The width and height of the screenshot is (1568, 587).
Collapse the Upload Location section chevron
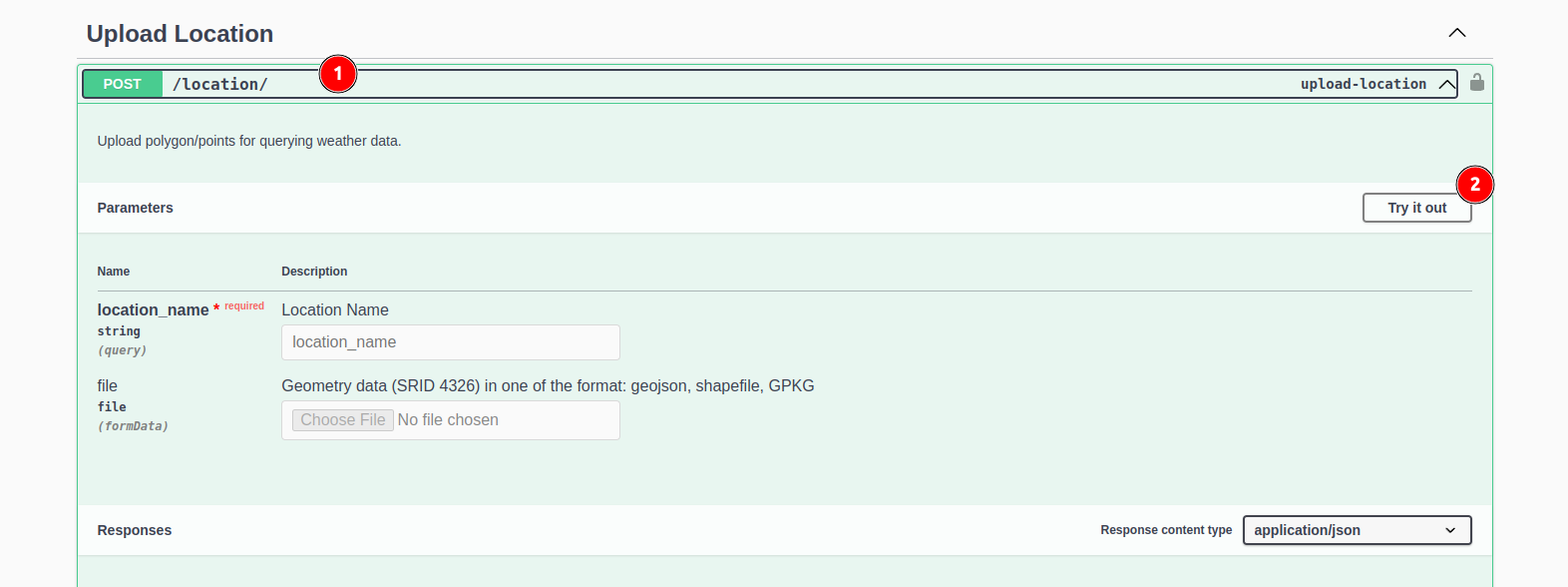pos(1457,33)
